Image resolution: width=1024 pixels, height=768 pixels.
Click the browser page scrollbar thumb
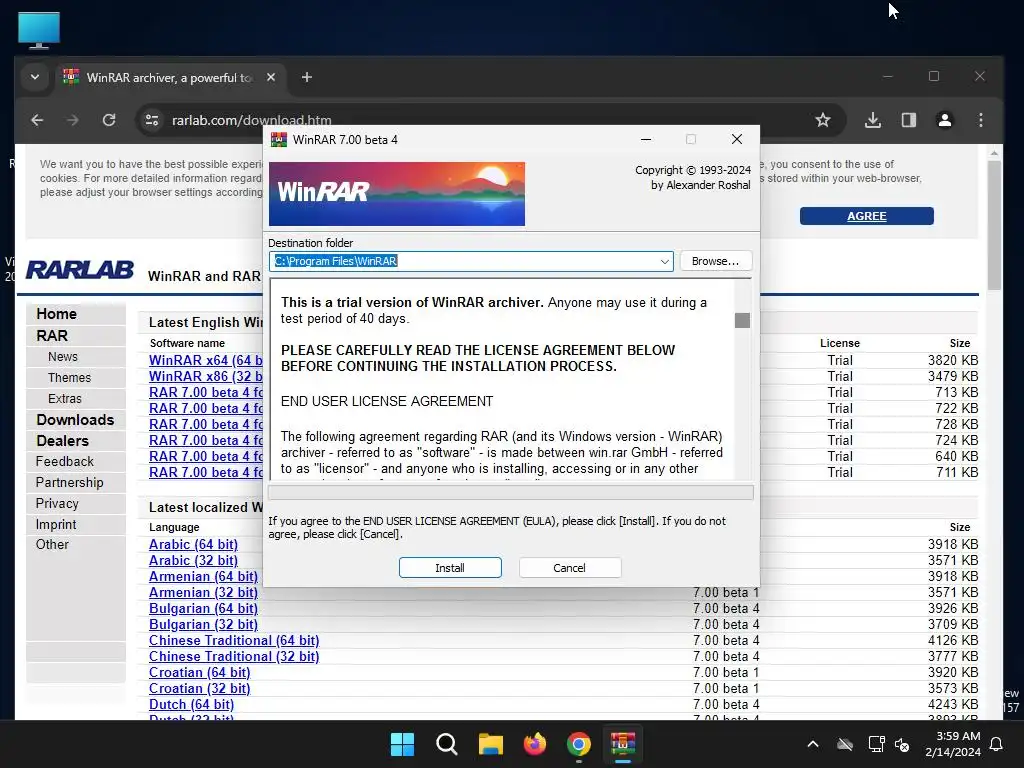pyautogui.click(x=994, y=225)
